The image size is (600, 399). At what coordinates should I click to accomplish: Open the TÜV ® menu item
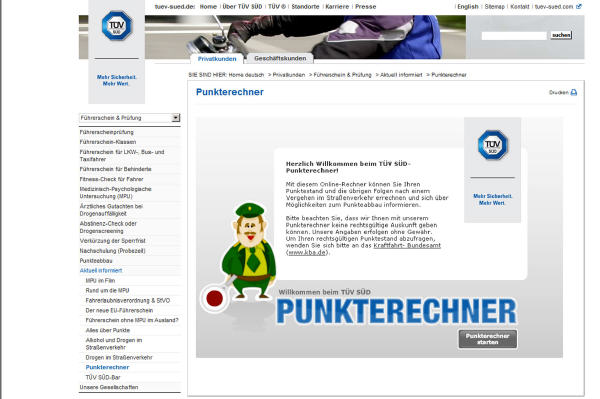(277, 7)
